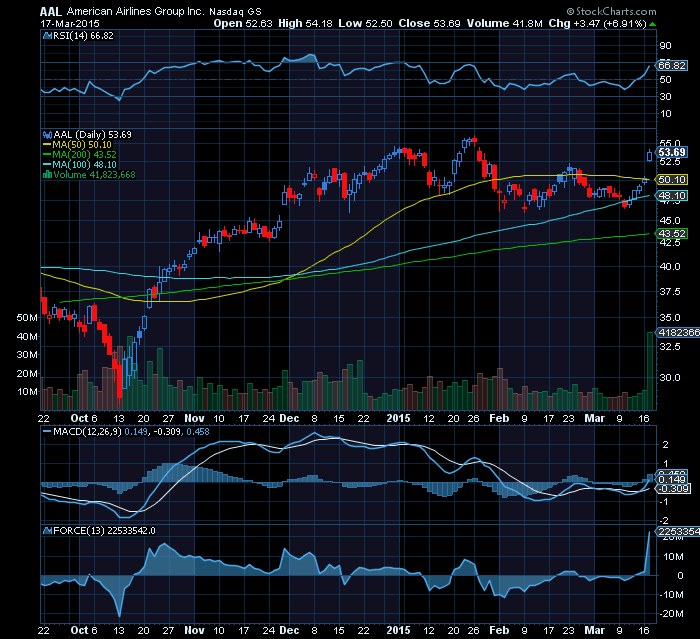Click the 43.52 MA(200) axis tag
Image resolution: width=700 pixels, height=639 pixels.
click(x=671, y=234)
